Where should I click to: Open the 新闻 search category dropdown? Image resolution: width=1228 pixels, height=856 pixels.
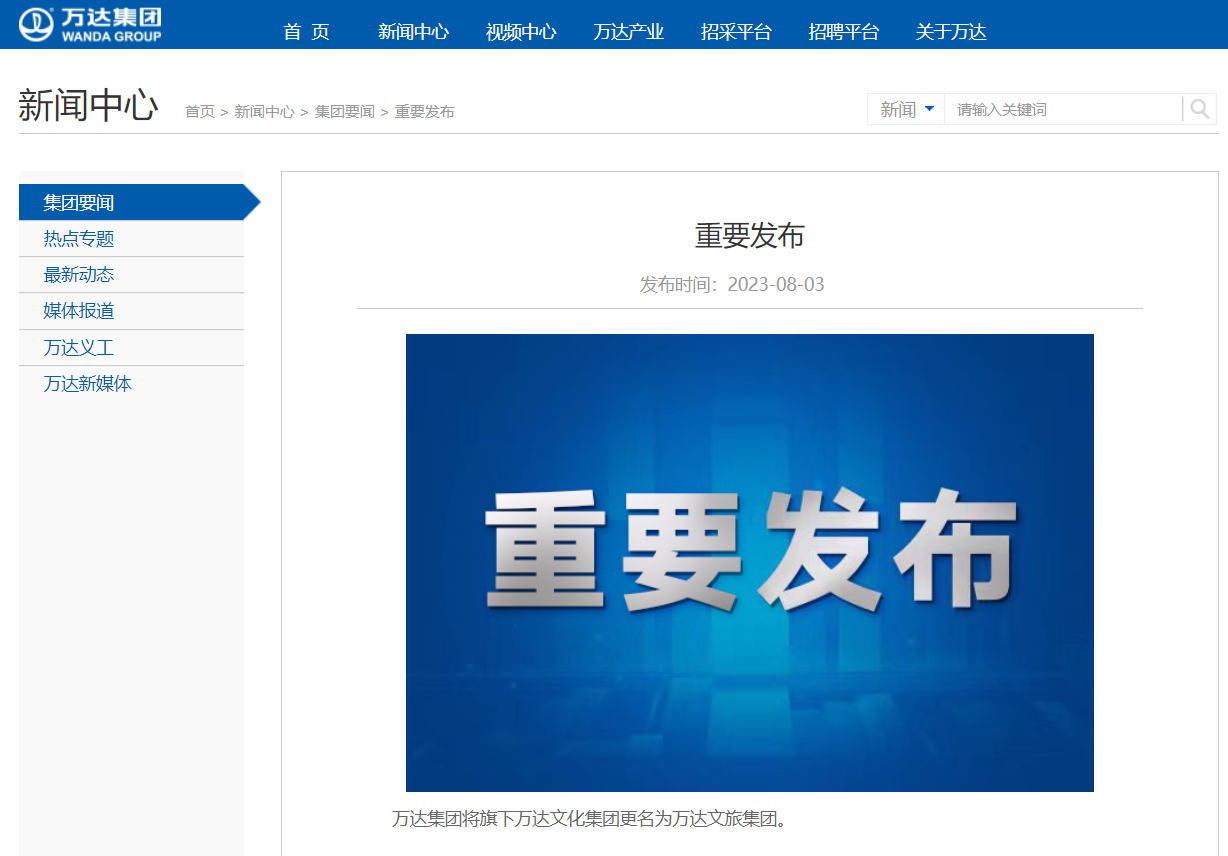906,109
